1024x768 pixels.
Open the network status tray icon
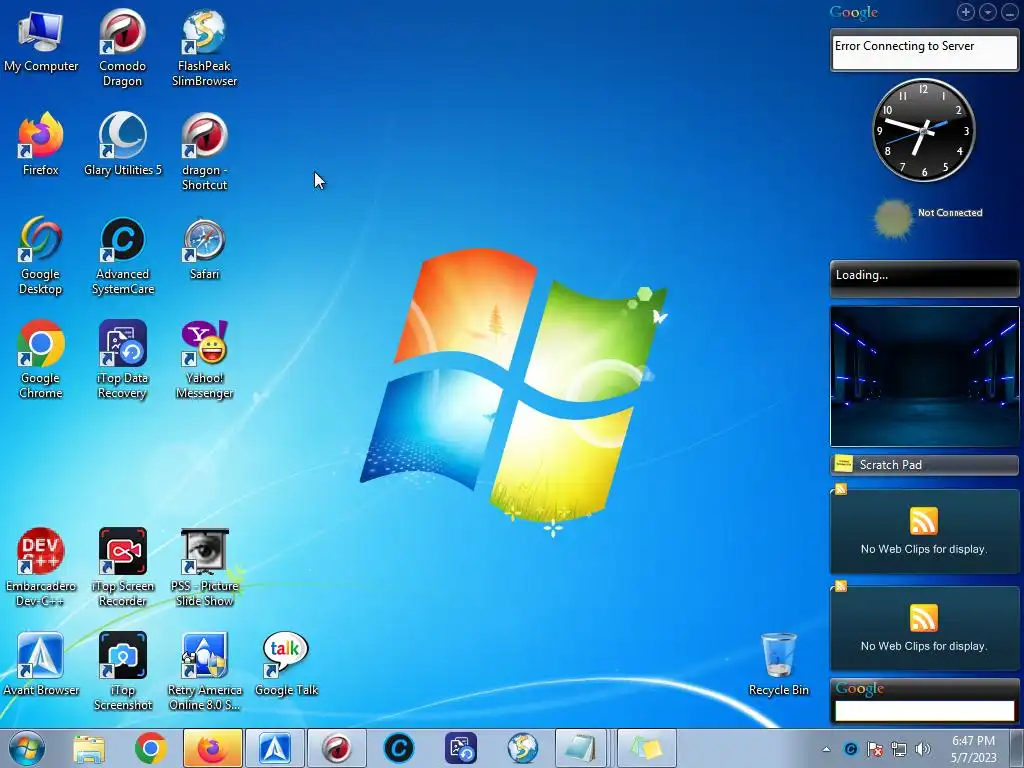click(899, 749)
